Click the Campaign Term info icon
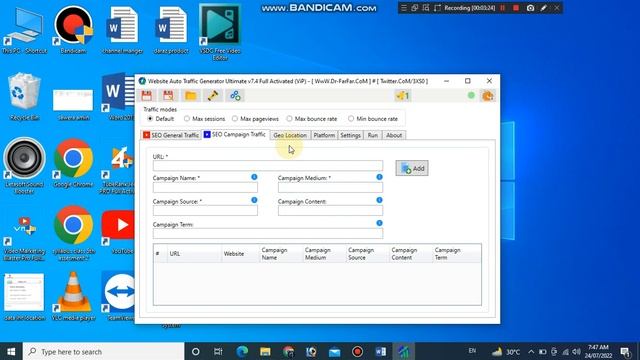This screenshot has height=360, width=640. click(379, 223)
